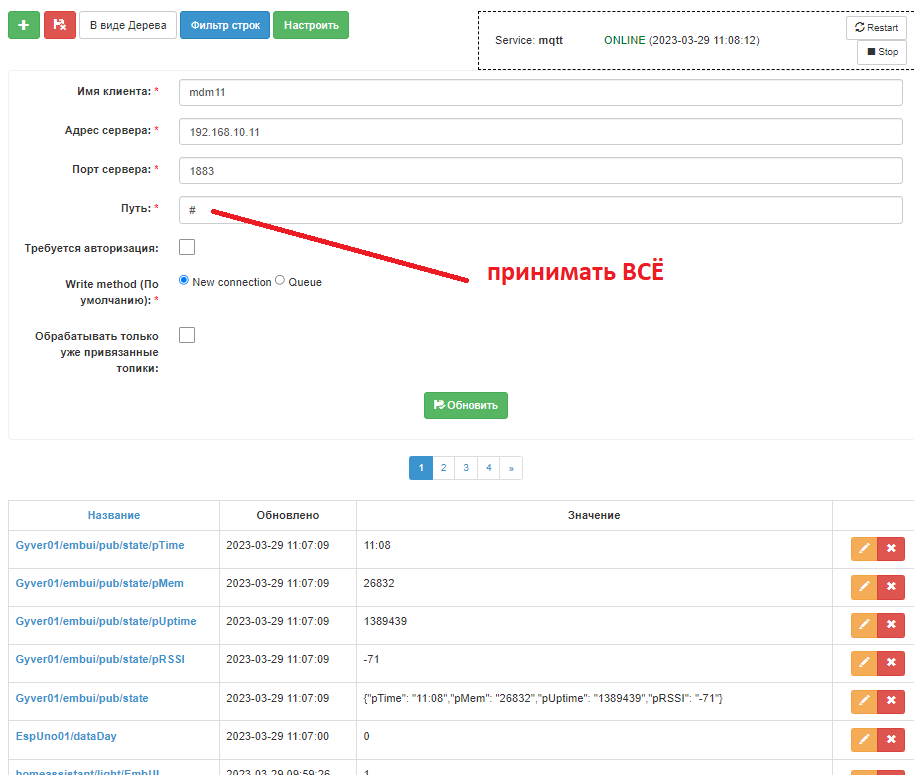This screenshot has width=914, height=775.
Task: Go to pagination page 4
Action: (x=488, y=468)
